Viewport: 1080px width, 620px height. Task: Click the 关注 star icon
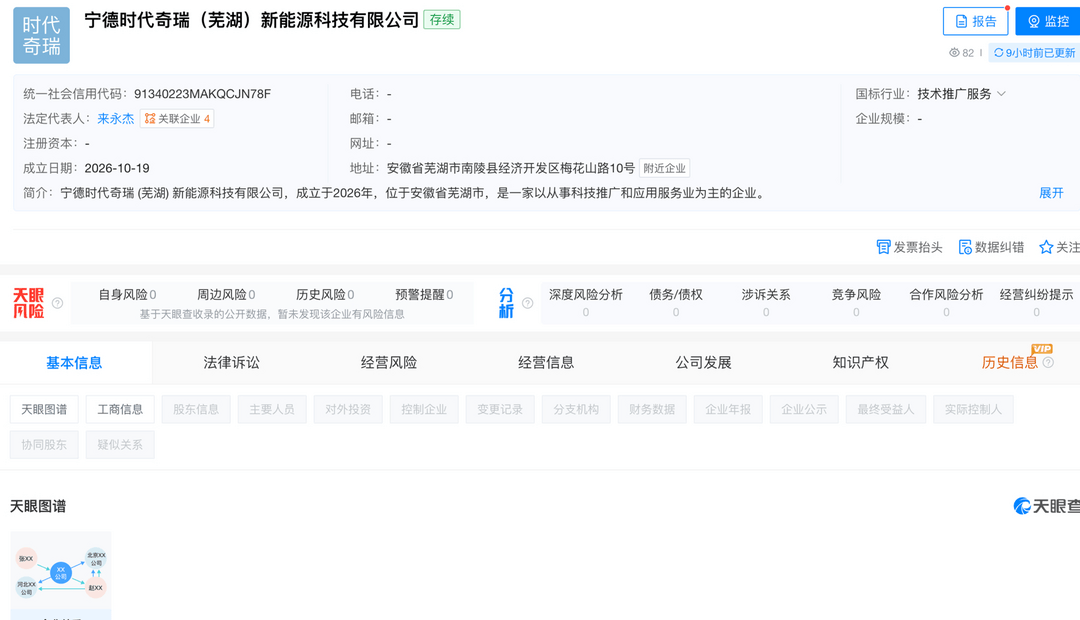1046,247
